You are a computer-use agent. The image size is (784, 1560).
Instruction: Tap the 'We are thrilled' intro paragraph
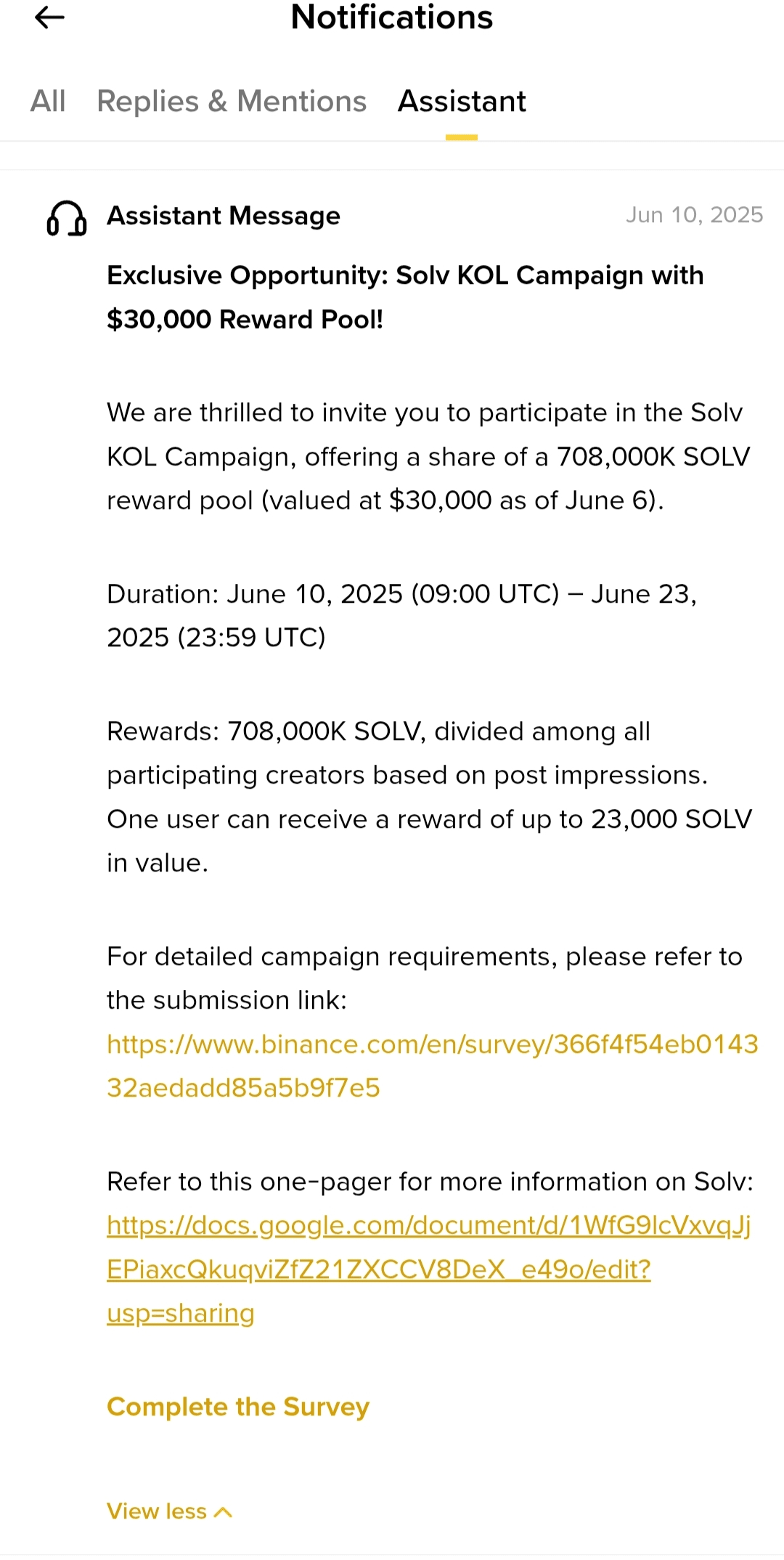pos(428,456)
